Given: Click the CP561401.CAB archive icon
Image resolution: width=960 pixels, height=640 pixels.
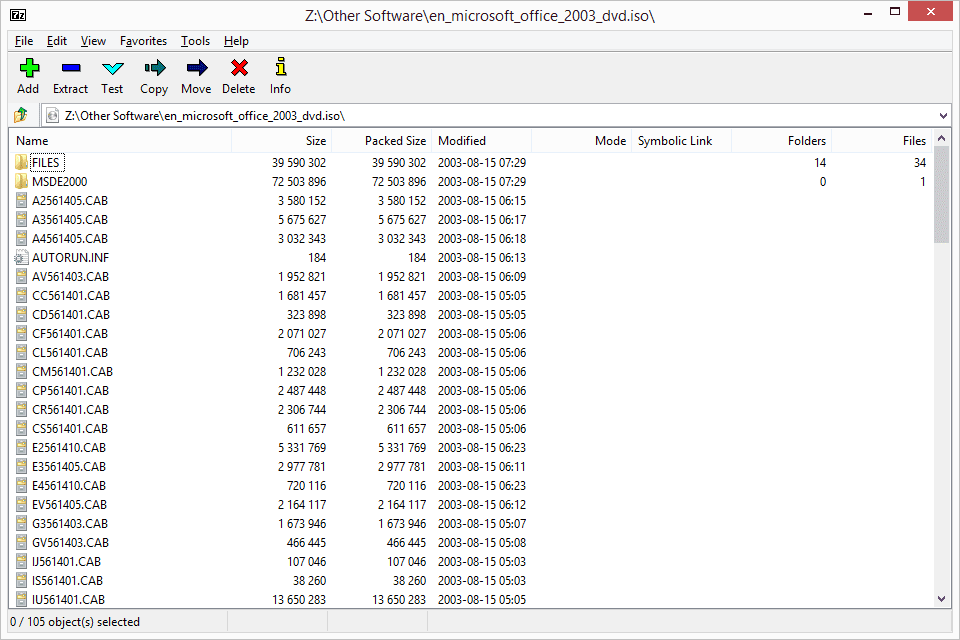Looking at the screenshot, I should (21, 390).
